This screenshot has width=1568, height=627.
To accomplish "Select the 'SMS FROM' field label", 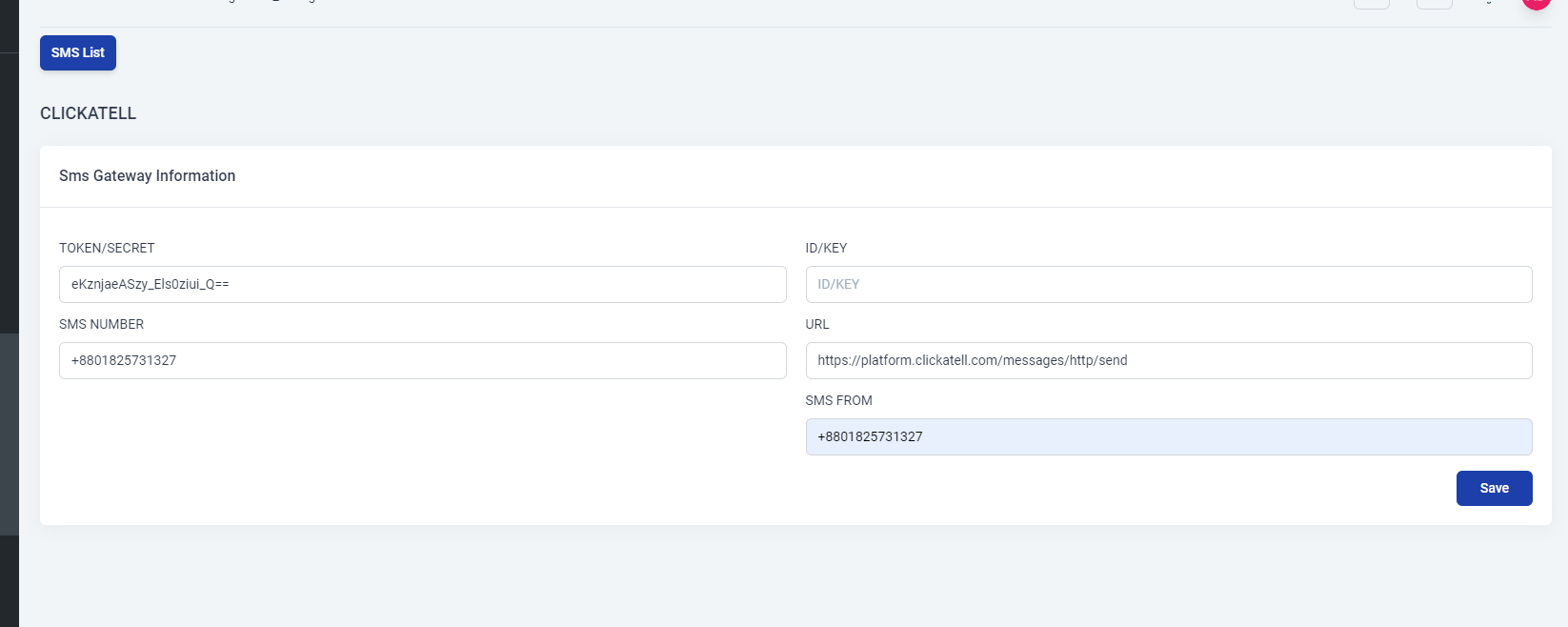I will (838, 400).
